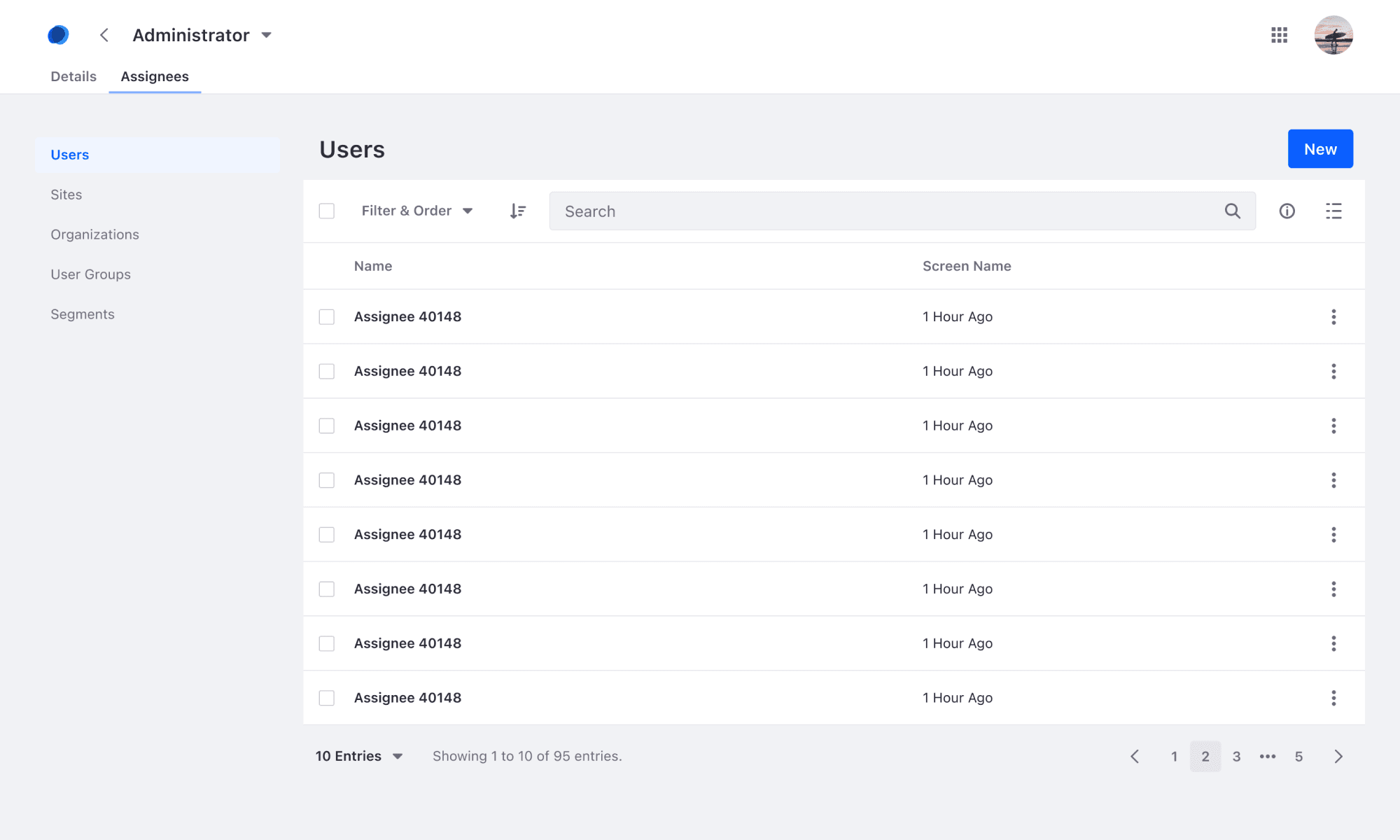Image resolution: width=1400 pixels, height=840 pixels.
Task: Open Organizations in the sidebar
Action: click(95, 234)
